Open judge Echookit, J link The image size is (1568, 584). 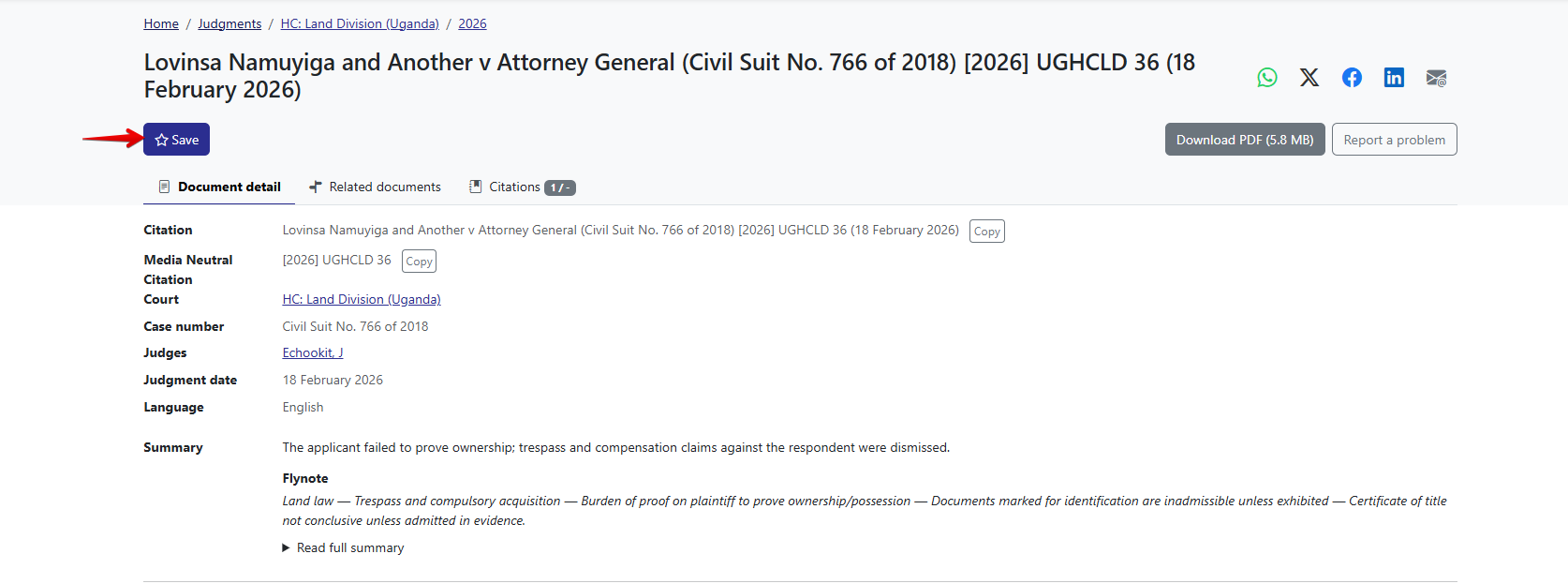[x=313, y=352]
